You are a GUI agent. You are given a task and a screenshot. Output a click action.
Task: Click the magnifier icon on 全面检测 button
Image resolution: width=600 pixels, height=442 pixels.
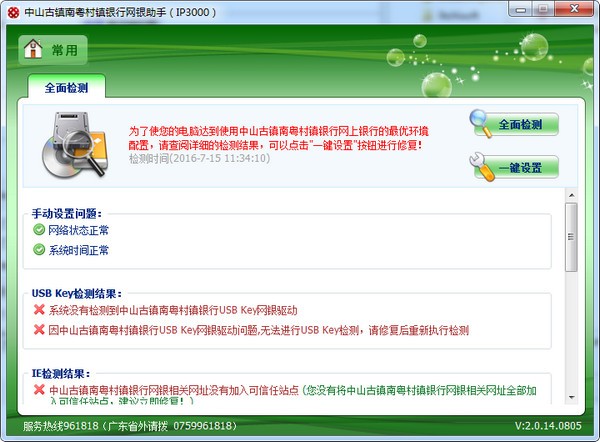(x=480, y=123)
